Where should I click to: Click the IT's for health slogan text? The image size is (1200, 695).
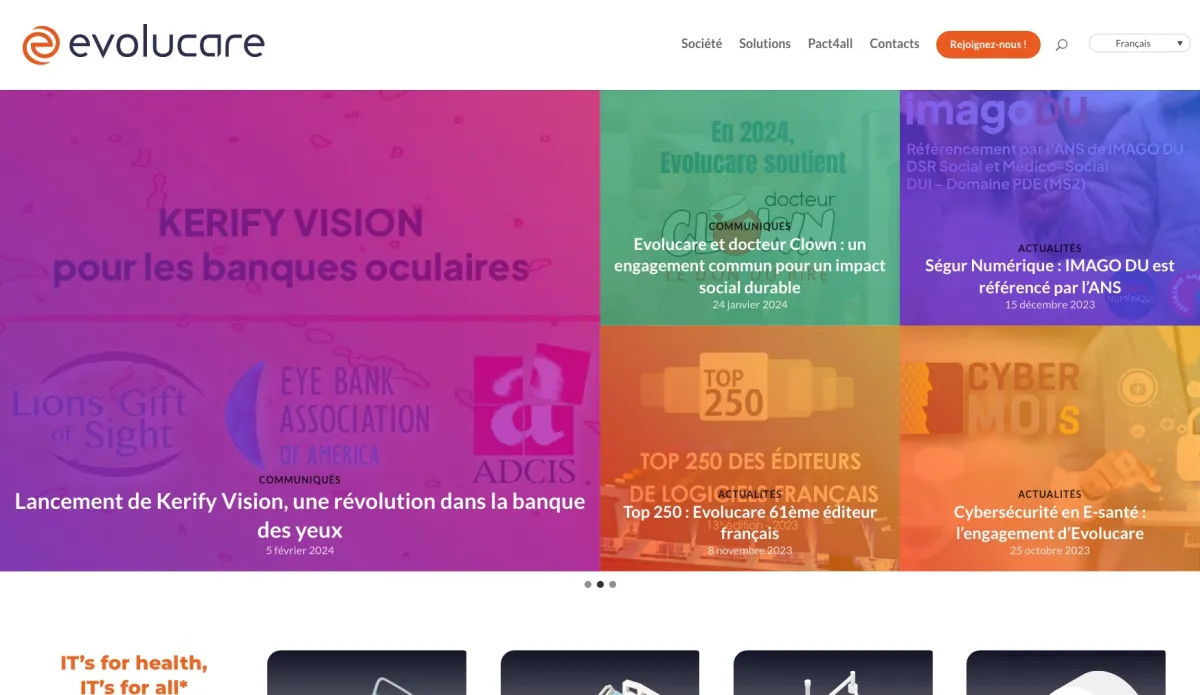tap(134, 675)
